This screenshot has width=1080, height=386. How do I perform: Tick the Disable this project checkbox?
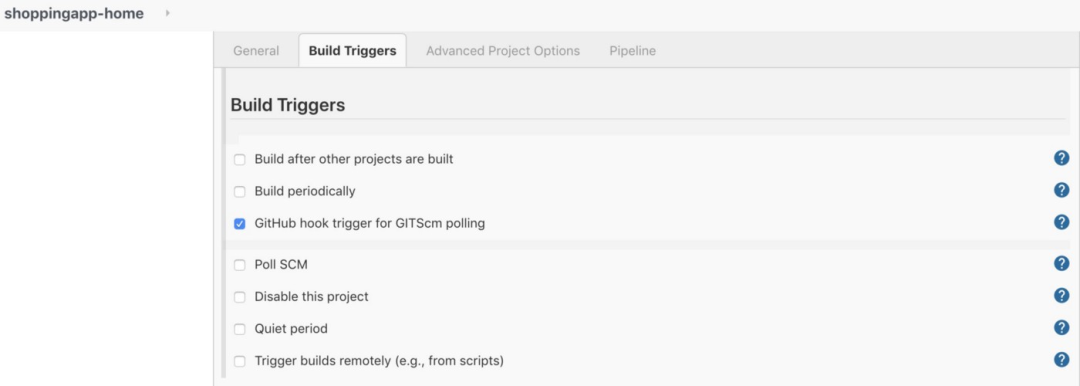(240, 297)
